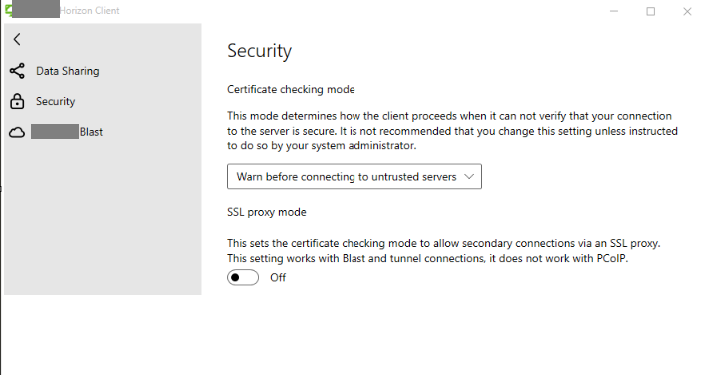Screen dimensions: 707x375
Task: Click the Horizon Client title bar text
Action: click(90, 10)
